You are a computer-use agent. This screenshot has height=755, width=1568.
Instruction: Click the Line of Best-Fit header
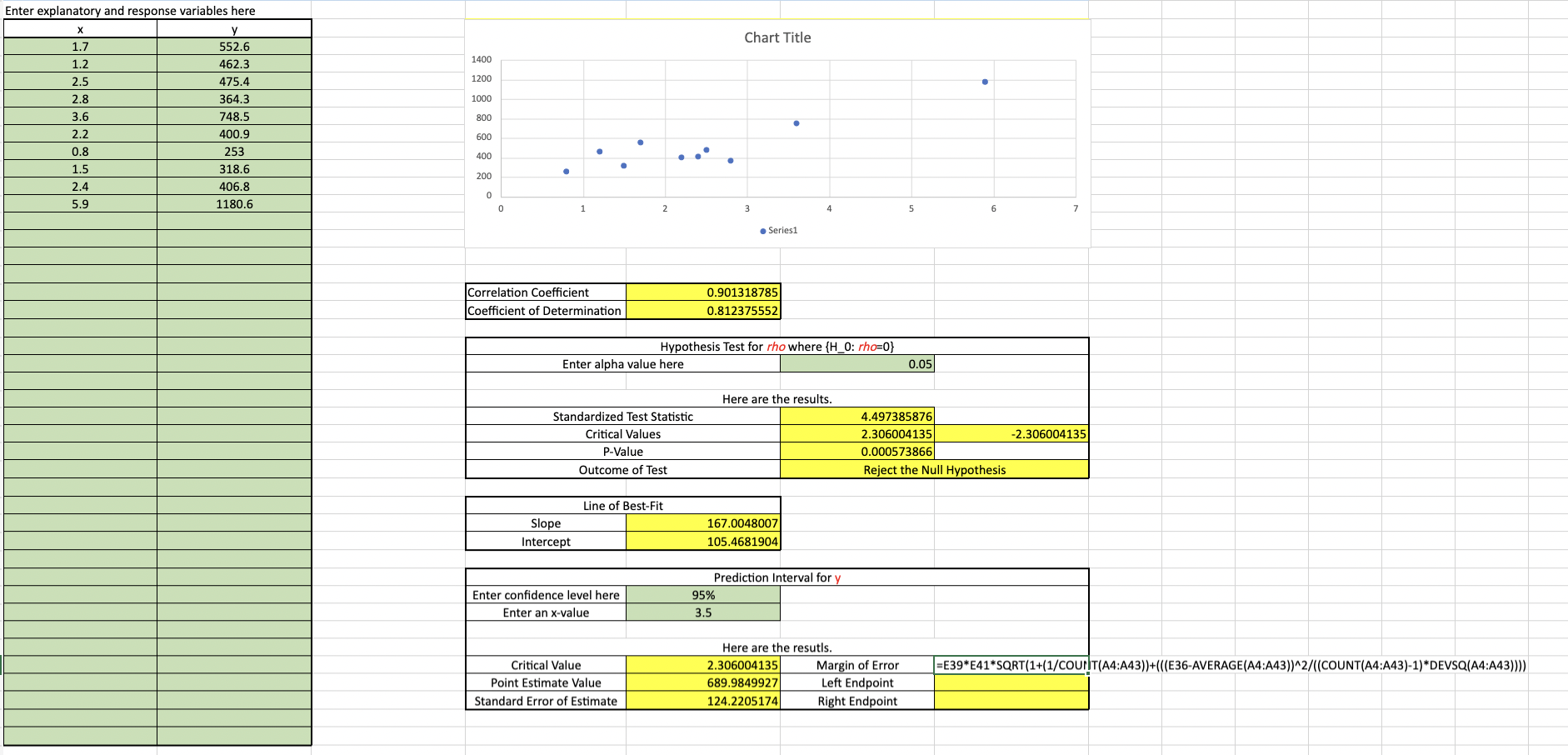(623, 506)
